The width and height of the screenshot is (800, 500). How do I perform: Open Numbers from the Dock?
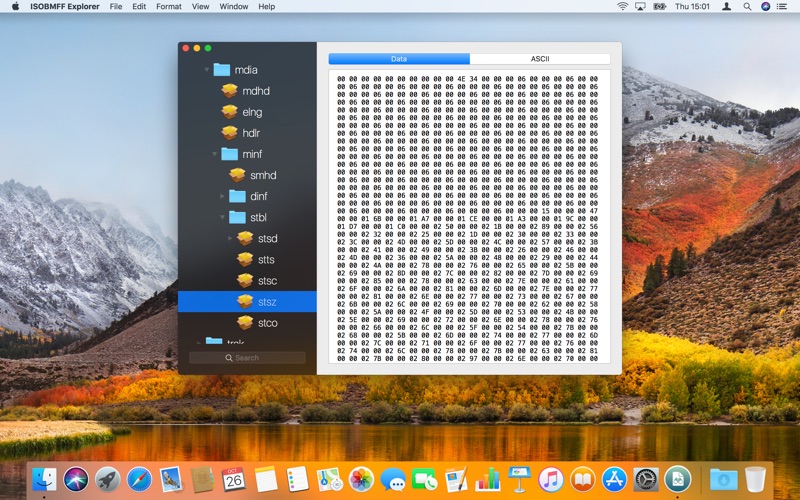[488, 480]
